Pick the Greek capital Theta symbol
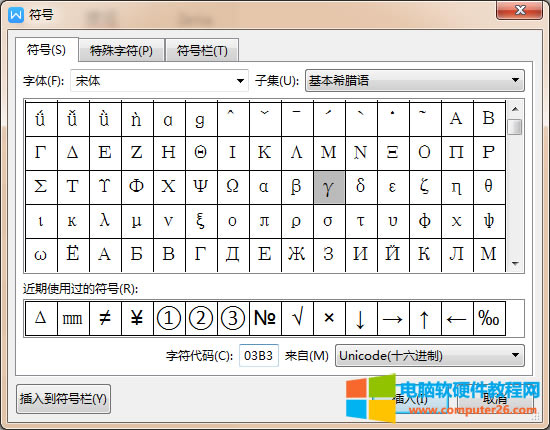This screenshot has width=550, height=430. 201,153
